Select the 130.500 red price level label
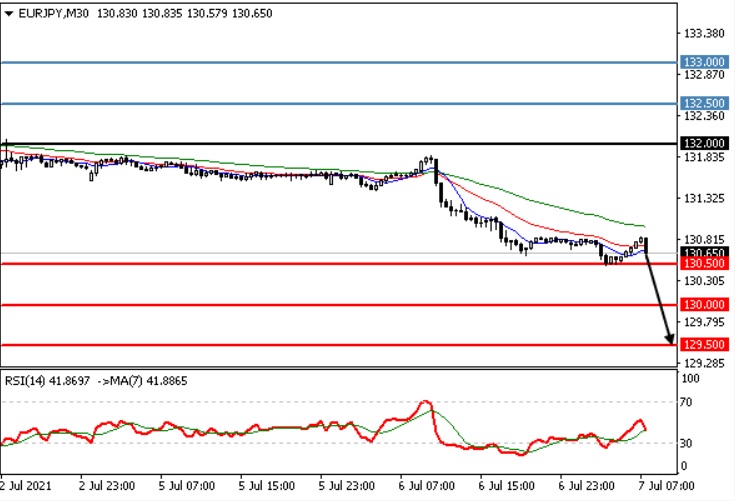This screenshot has width=735, height=501. (704, 263)
